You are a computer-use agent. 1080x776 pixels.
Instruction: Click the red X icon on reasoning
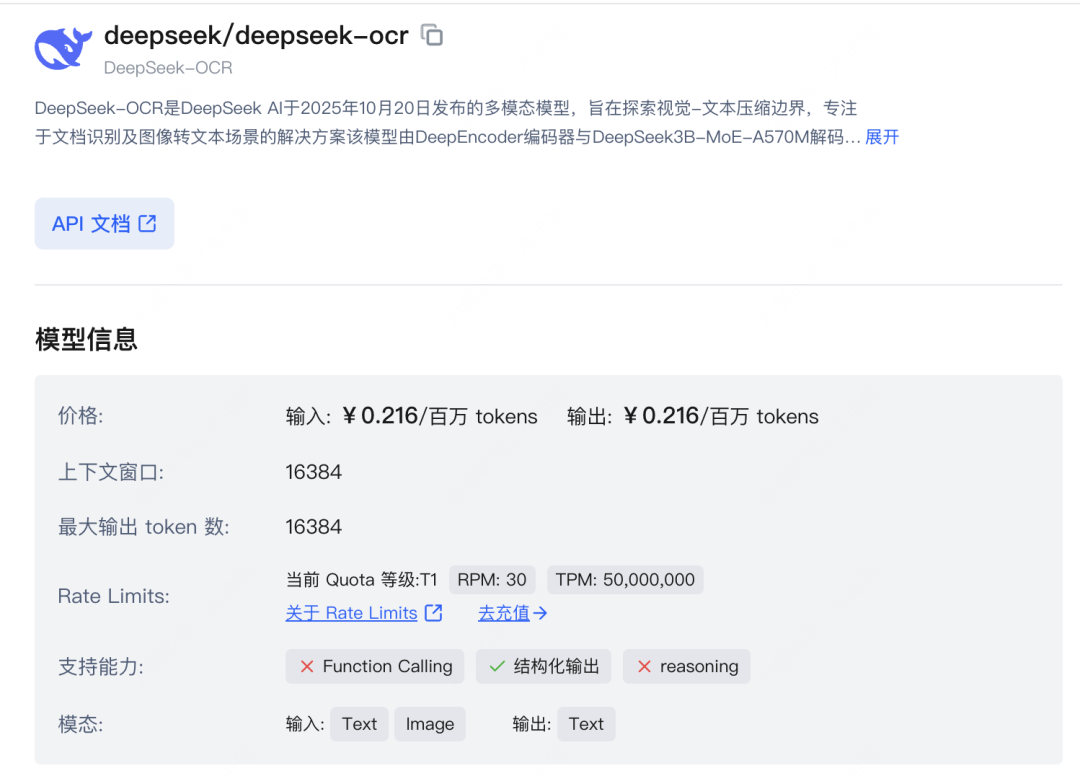tap(644, 667)
